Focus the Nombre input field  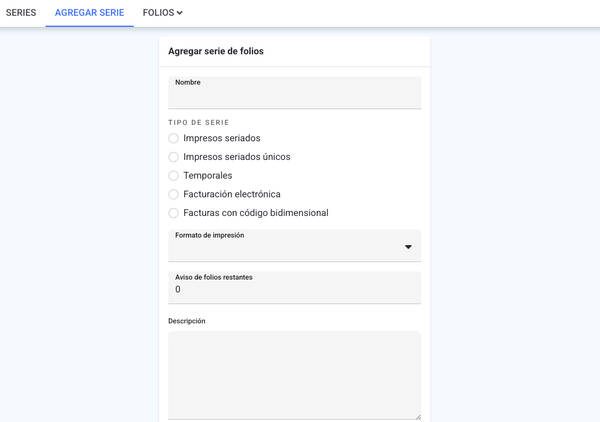pyautogui.click(x=294, y=93)
